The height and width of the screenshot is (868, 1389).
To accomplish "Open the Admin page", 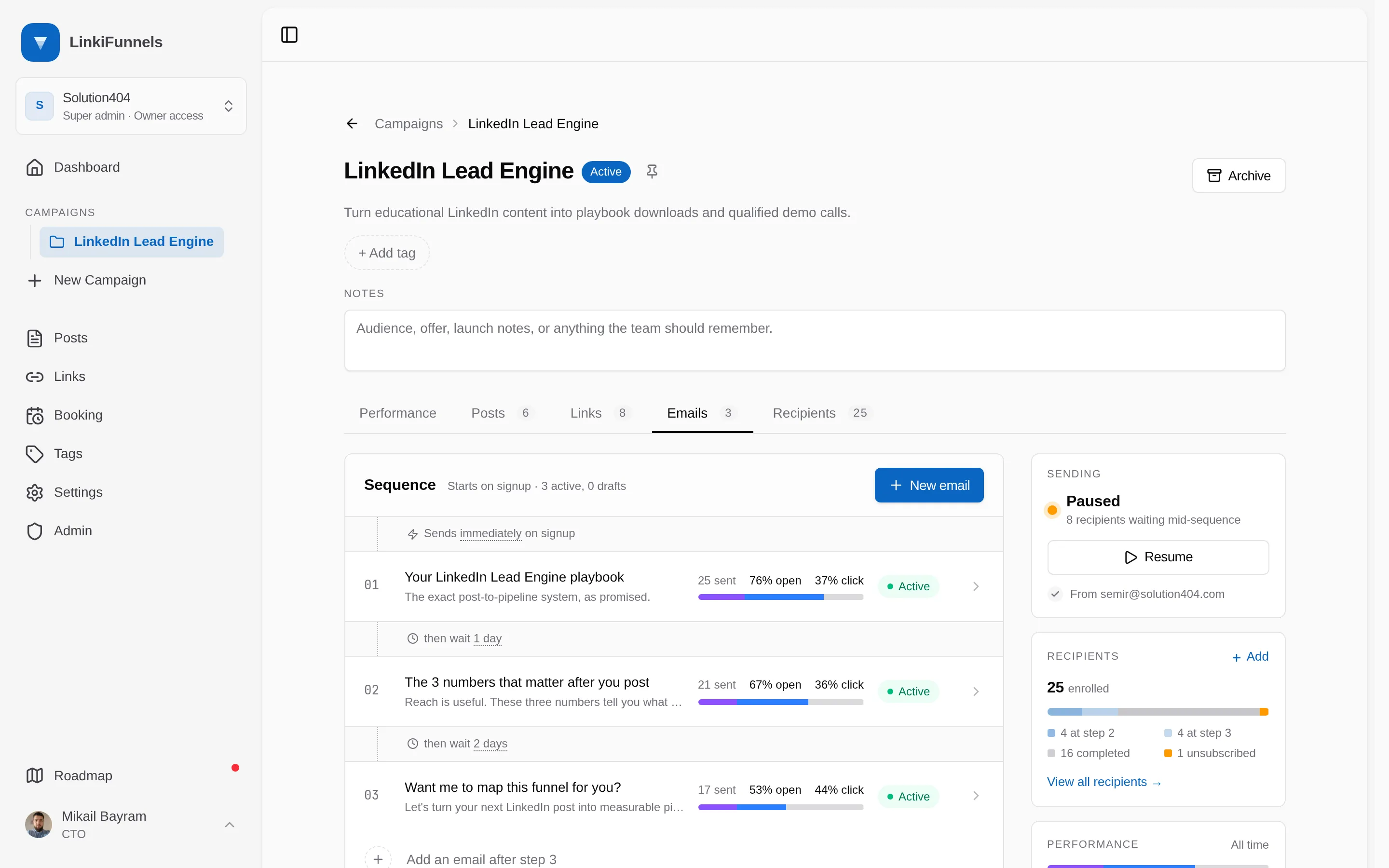I will point(132,531).
